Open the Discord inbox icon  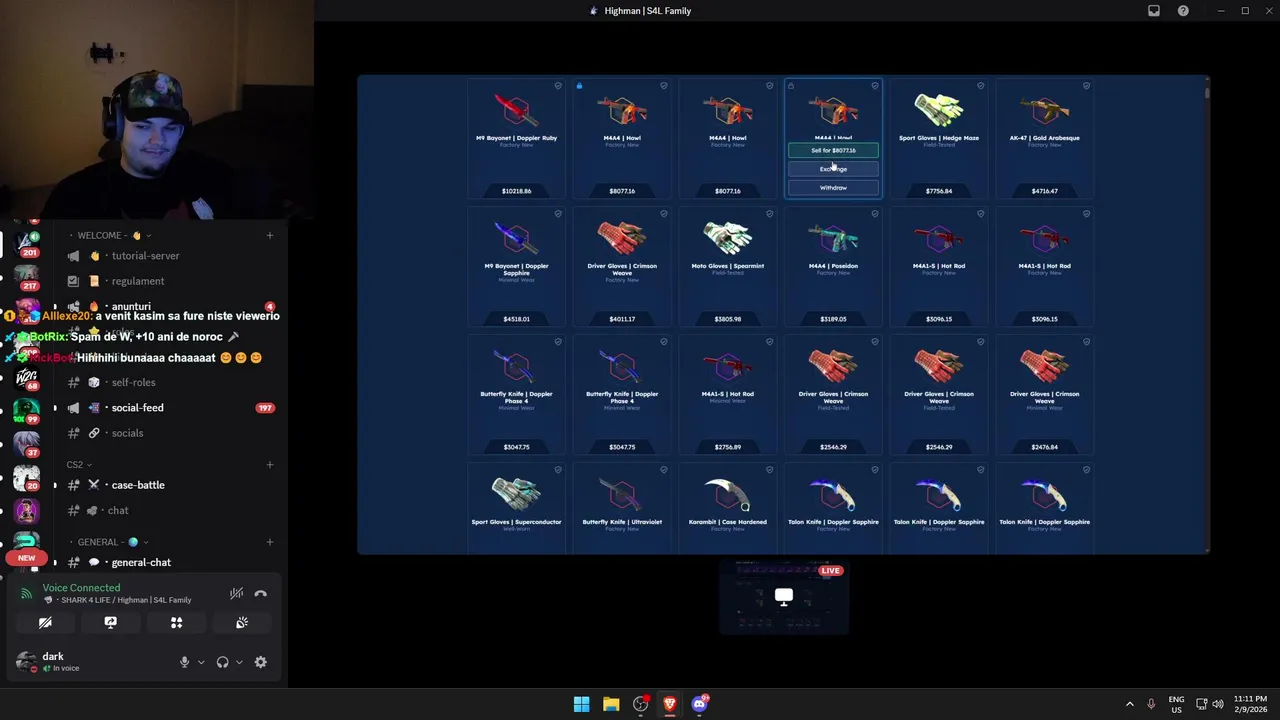tap(1153, 11)
